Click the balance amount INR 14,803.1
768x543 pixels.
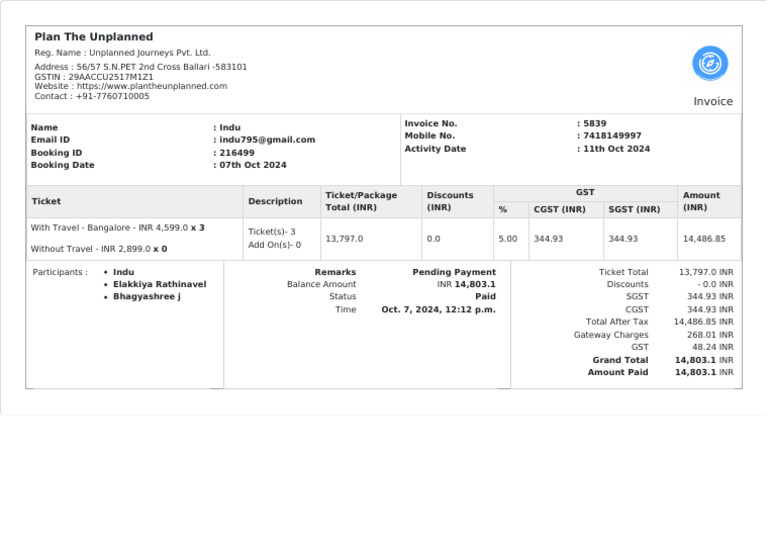466,284
